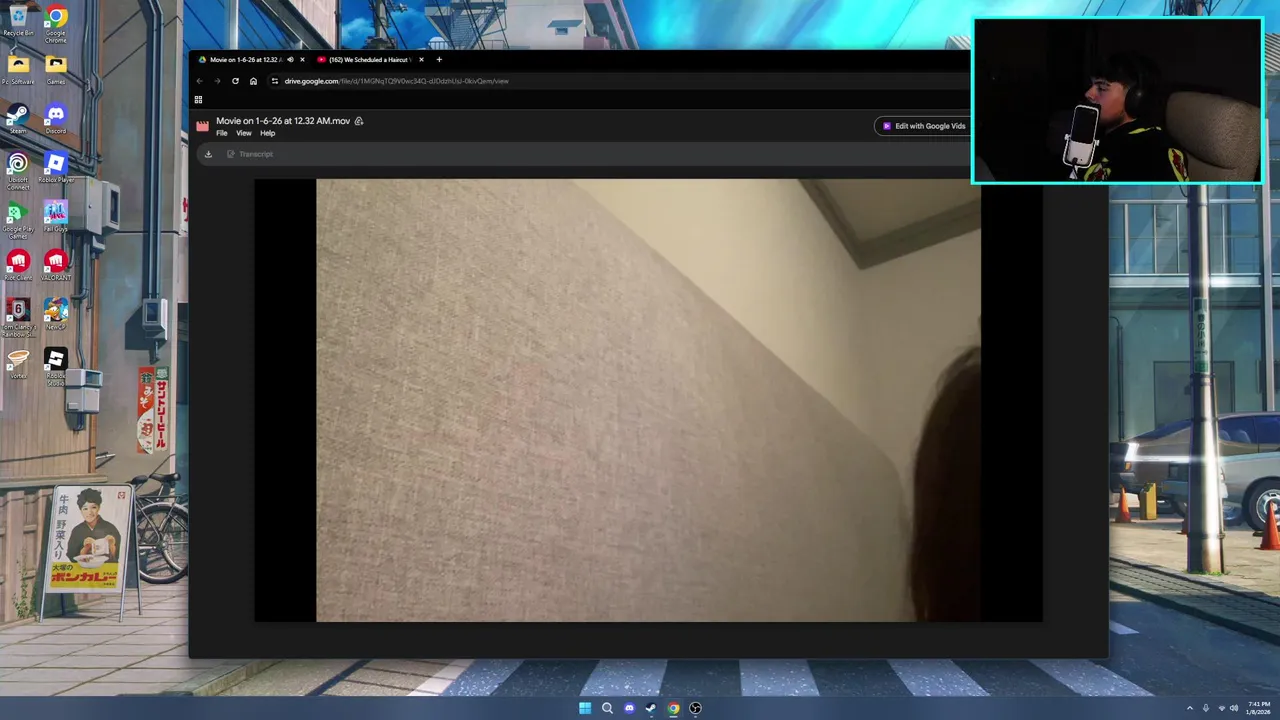Download the movie file
1280x720 pixels.
click(x=208, y=154)
